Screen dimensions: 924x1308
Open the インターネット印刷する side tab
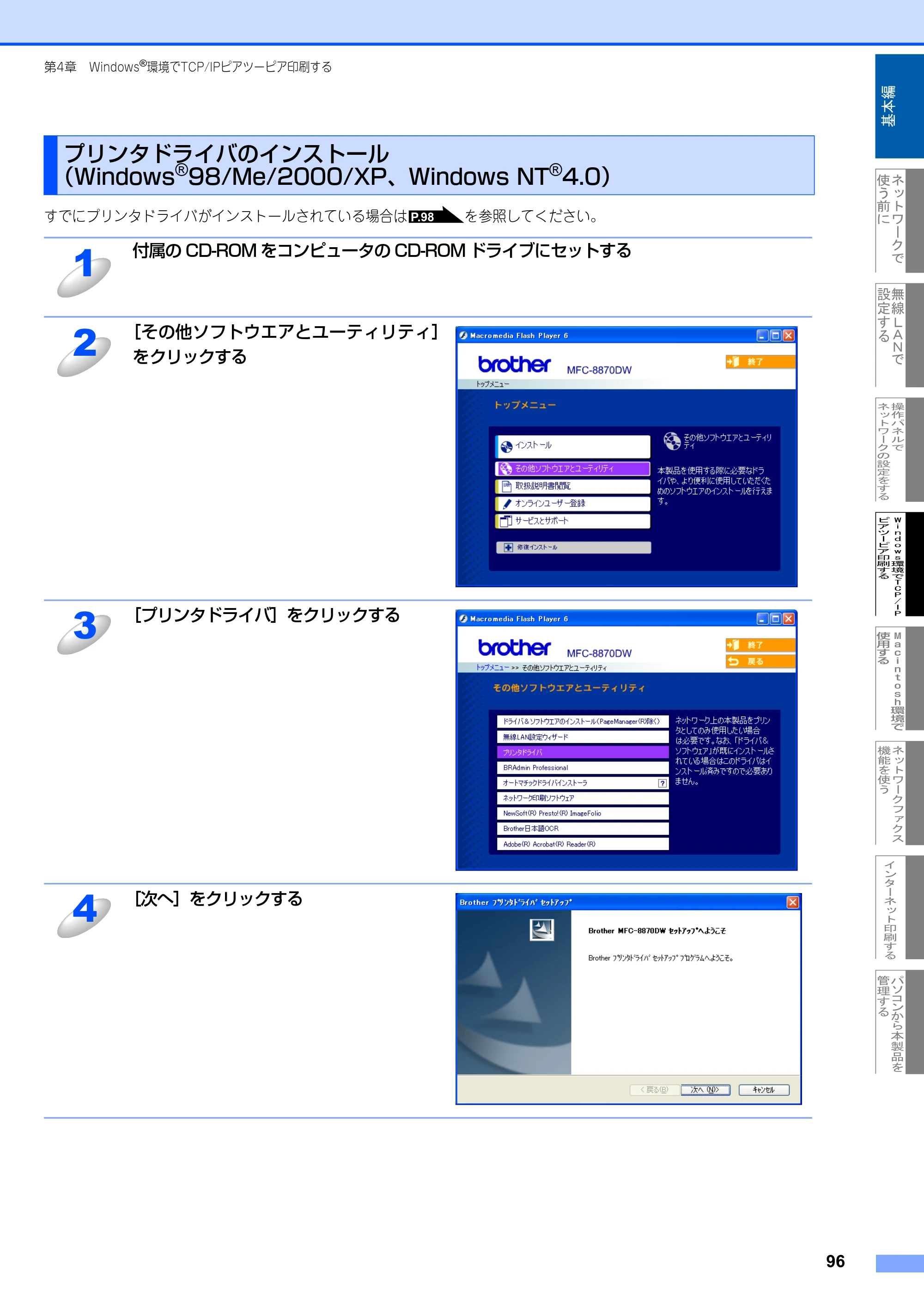coord(899,907)
